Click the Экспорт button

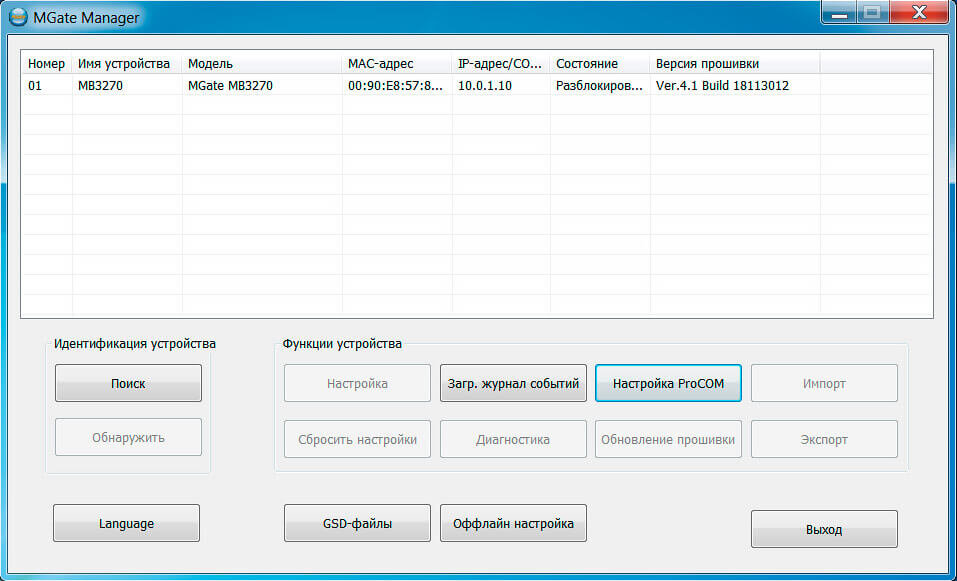(824, 439)
